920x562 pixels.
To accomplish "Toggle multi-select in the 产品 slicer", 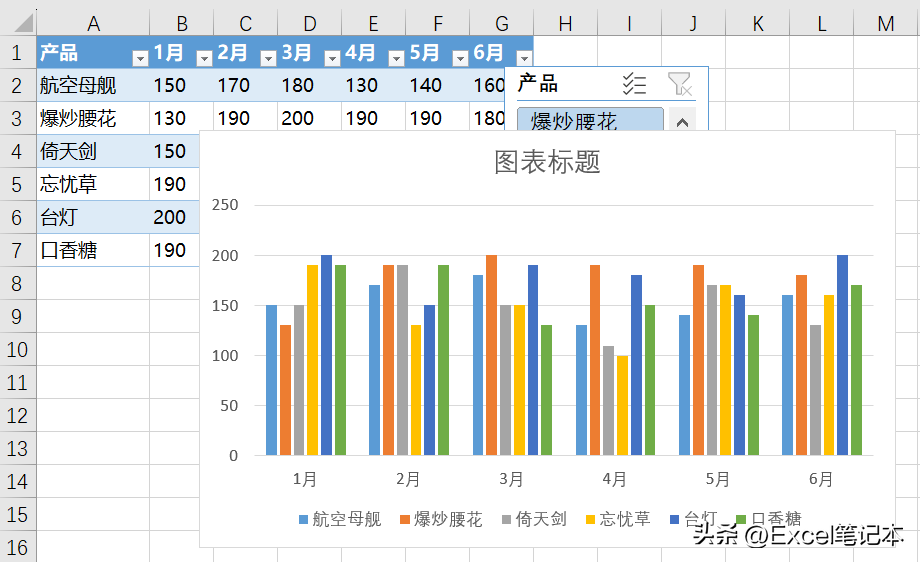I will 634,84.
